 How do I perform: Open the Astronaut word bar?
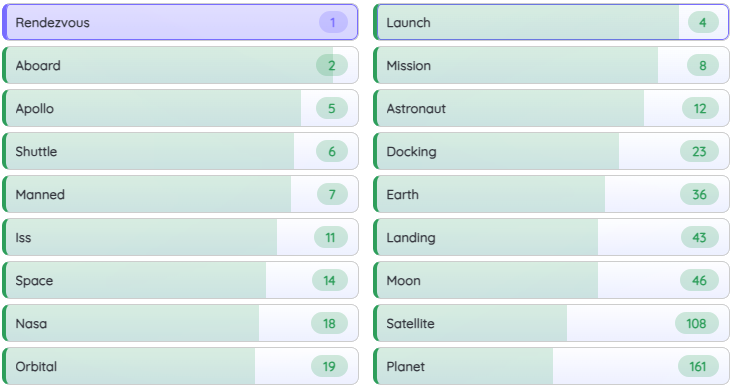551,108
